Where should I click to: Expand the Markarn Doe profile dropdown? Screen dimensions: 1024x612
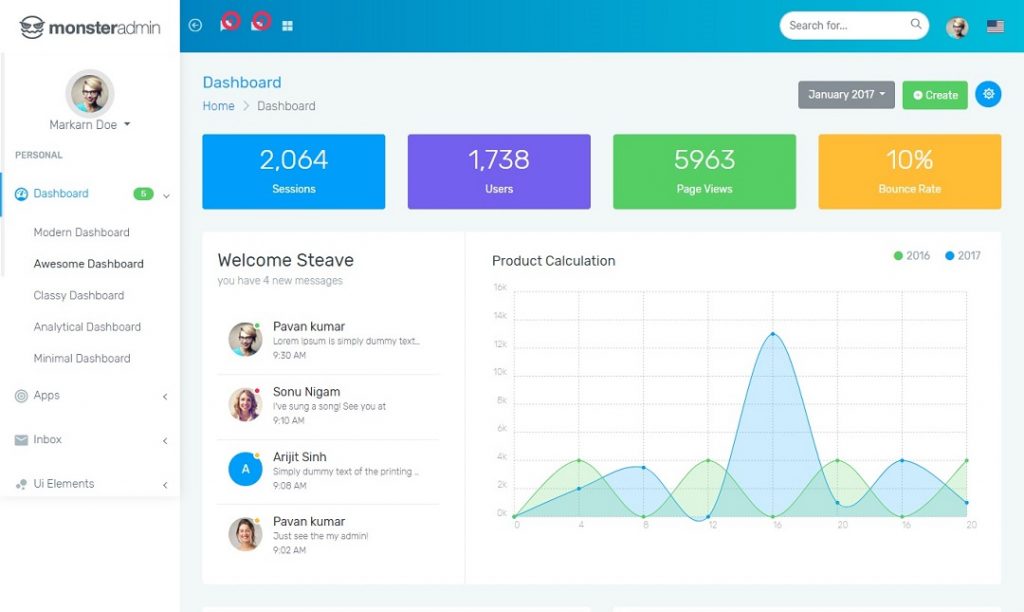point(90,124)
